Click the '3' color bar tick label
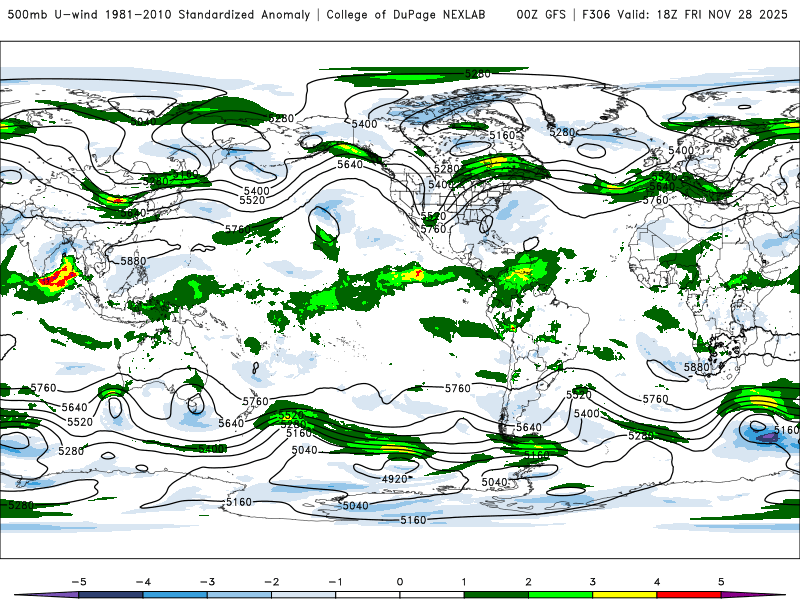This screenshot has width=800, height=600. pos(592,582)
